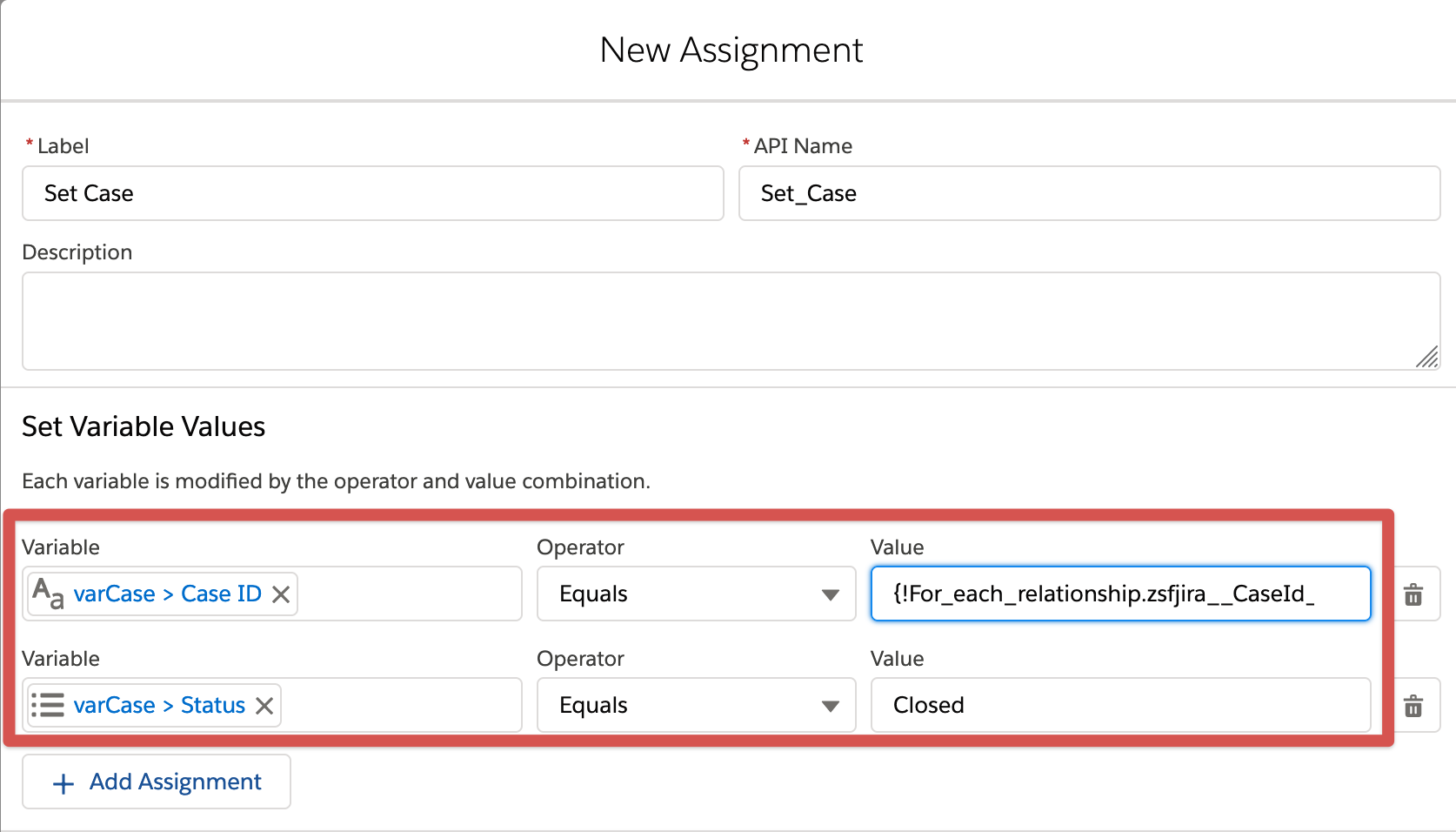Remove the varCase > Case ID pill
This screenshot has height=832, width=1456.
pos(281,594)
